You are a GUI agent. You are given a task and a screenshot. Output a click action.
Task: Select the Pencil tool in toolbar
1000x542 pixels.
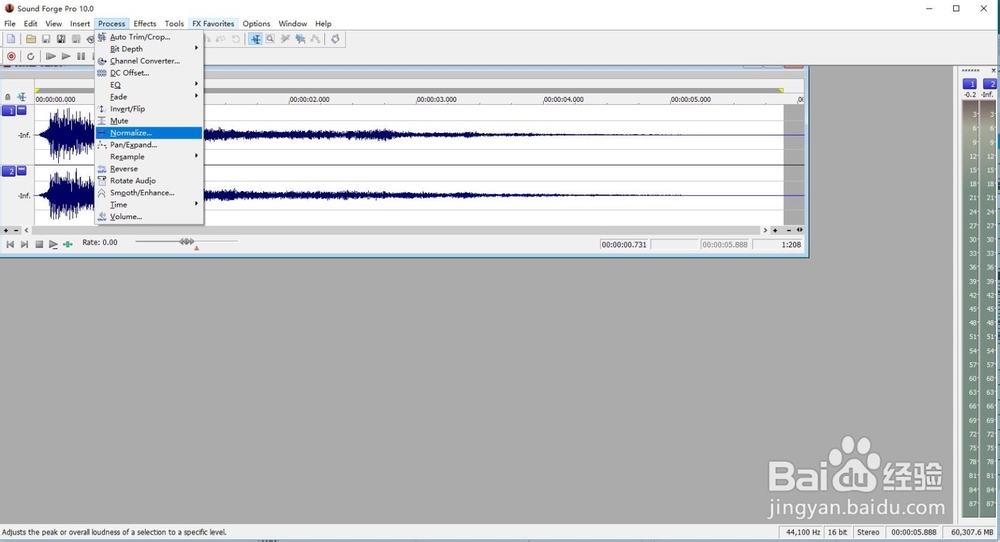tap(285, 39)
